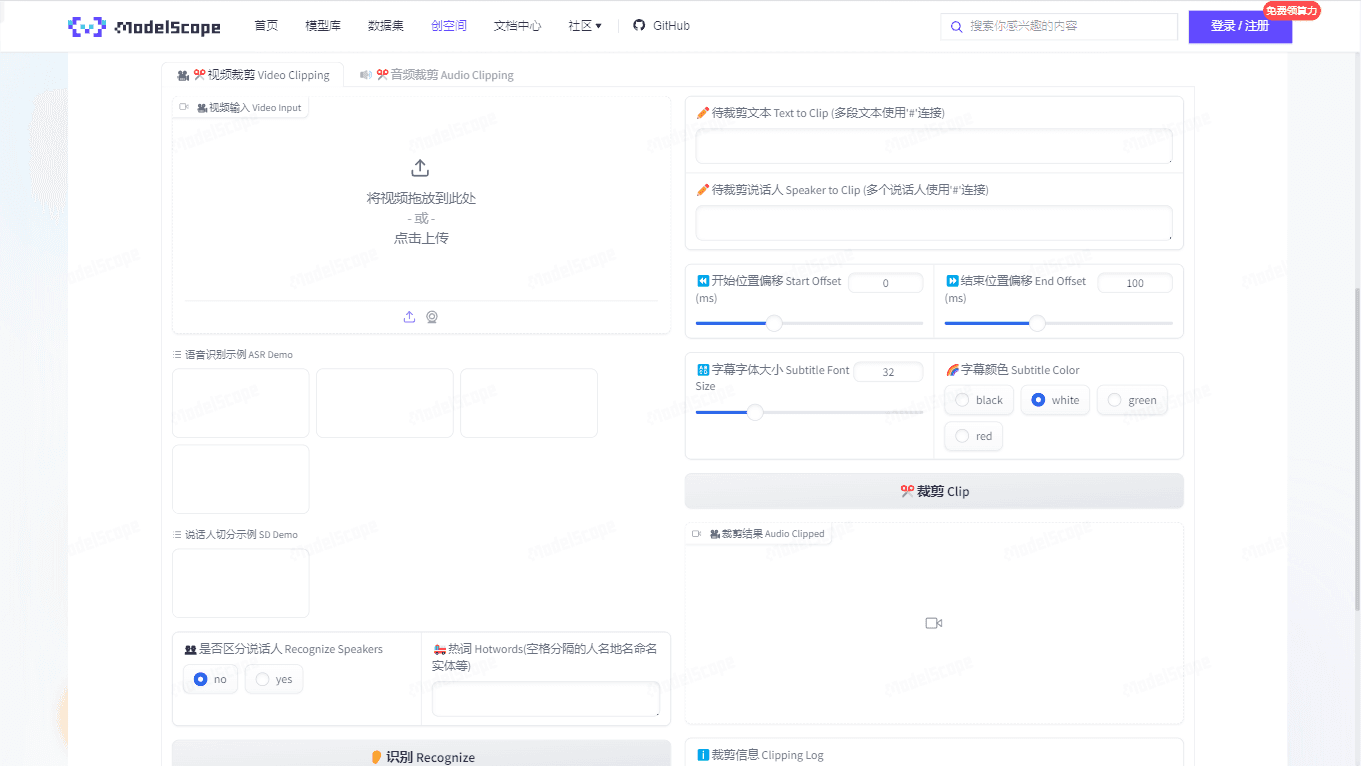The height and width of the screenshot is (766, 1361).
Task: Click the search magnifier icon
Action: [x=957, y=27]
